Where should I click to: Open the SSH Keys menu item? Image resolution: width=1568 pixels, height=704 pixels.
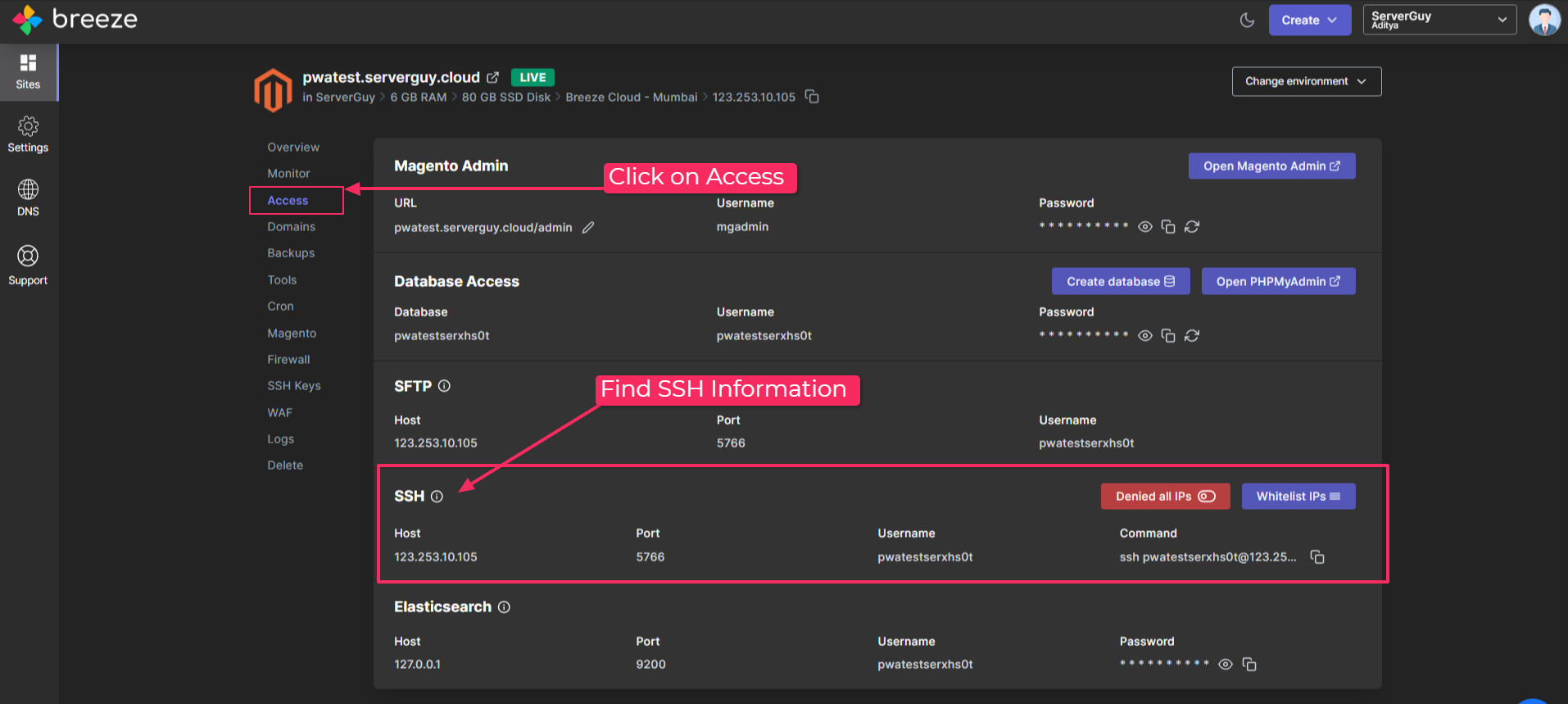[x=294, y=386]
